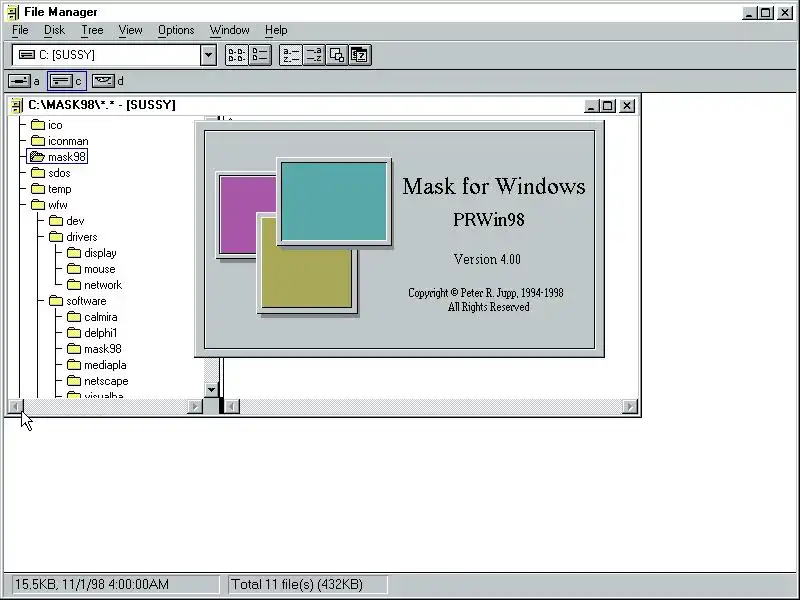The height and width of the screenshot is (600, 800).
Task: Close the C:\MASK98 child window
Action: (627, 106)
